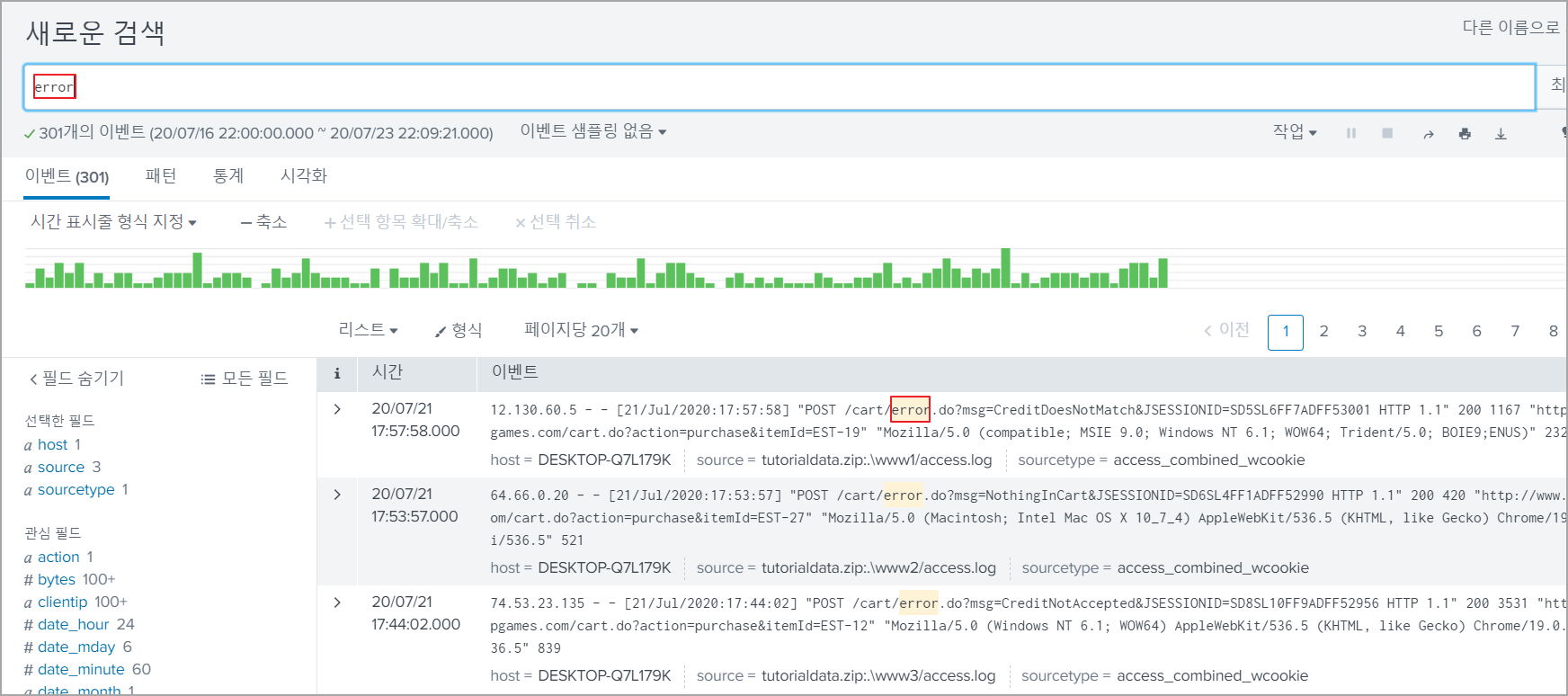The width and height of the screenshot is (1568, 696).
Task: Go to the 이전 (previous) page
Action: pyautogui.click(x=1226, y=330)
